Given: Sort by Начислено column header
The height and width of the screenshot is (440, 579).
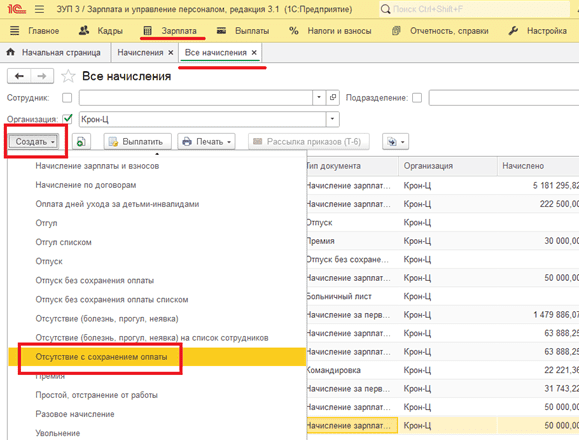Looking at the screenshot, I should [538, 166].
